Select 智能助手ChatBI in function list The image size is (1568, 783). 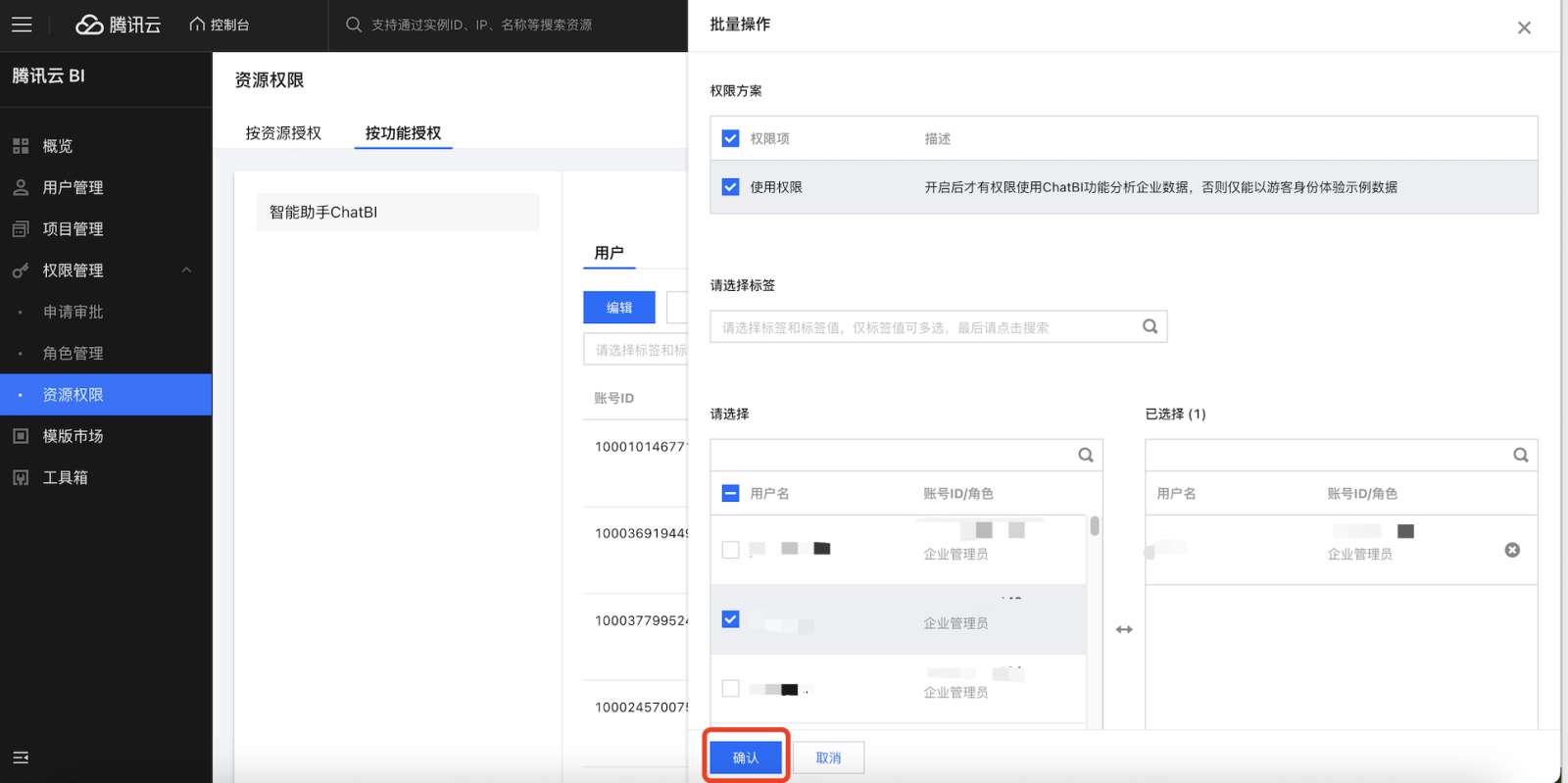(398, 212)
